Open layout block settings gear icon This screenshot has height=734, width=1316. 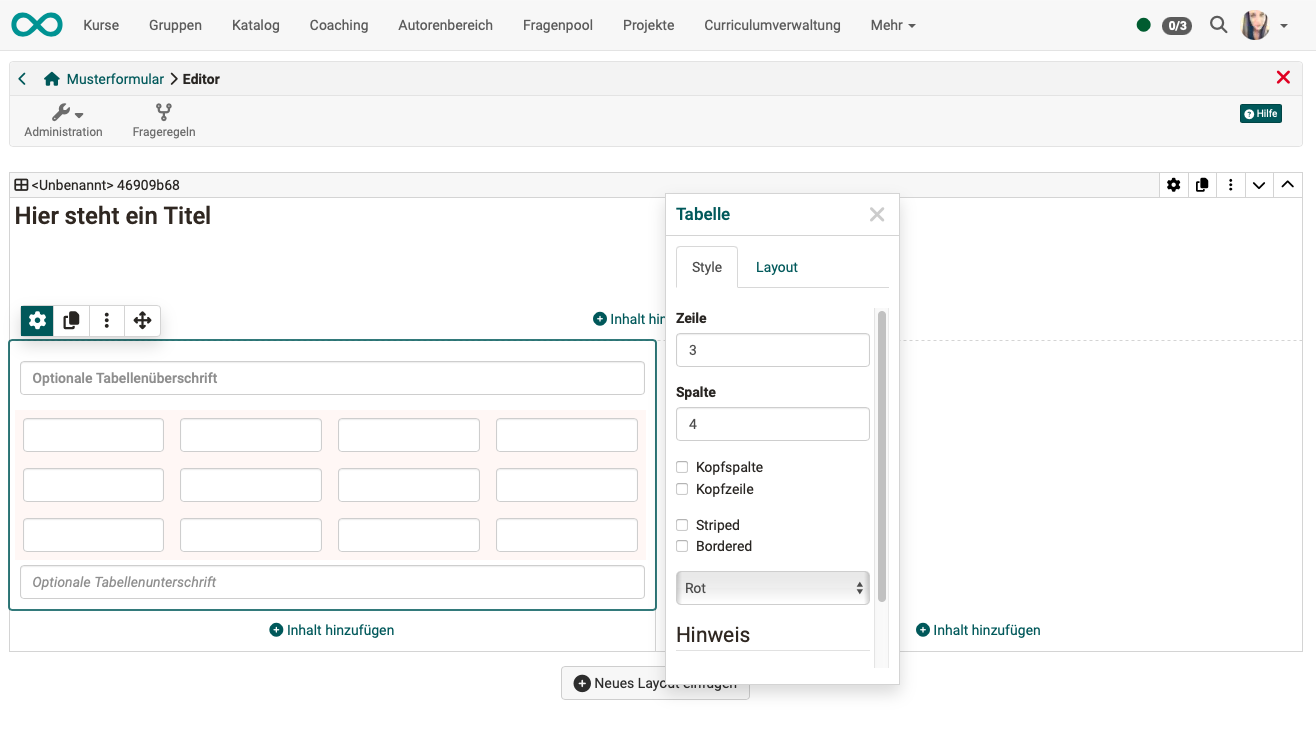click(1173, 185)
